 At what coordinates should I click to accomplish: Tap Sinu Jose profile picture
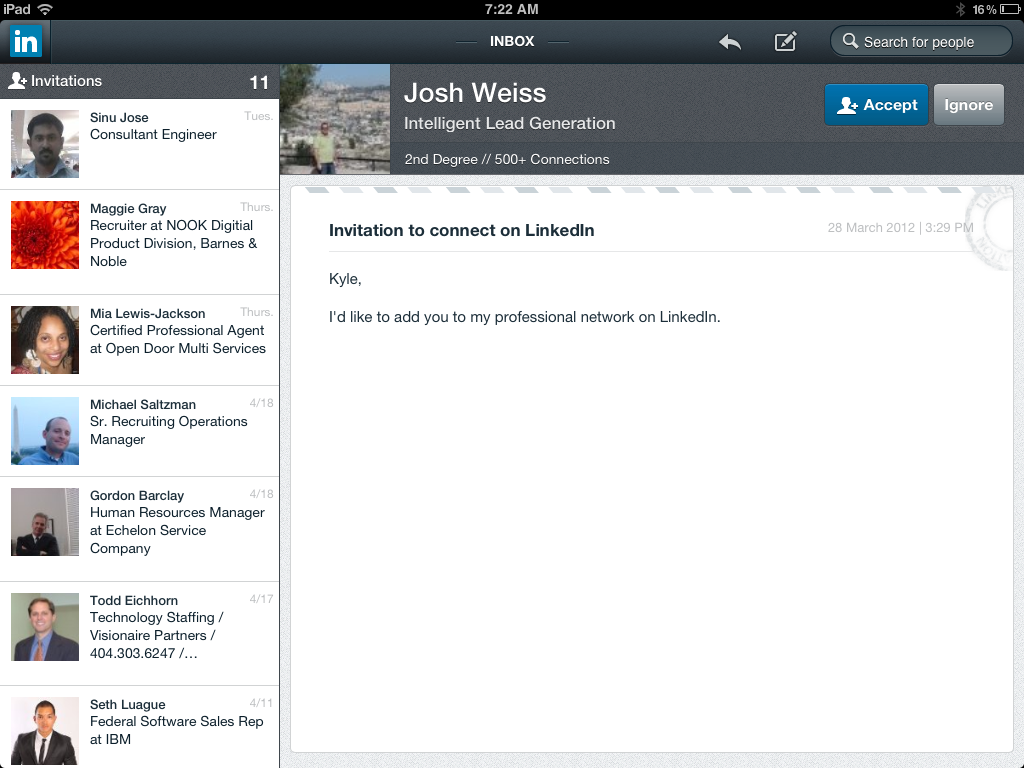[45, 144]
